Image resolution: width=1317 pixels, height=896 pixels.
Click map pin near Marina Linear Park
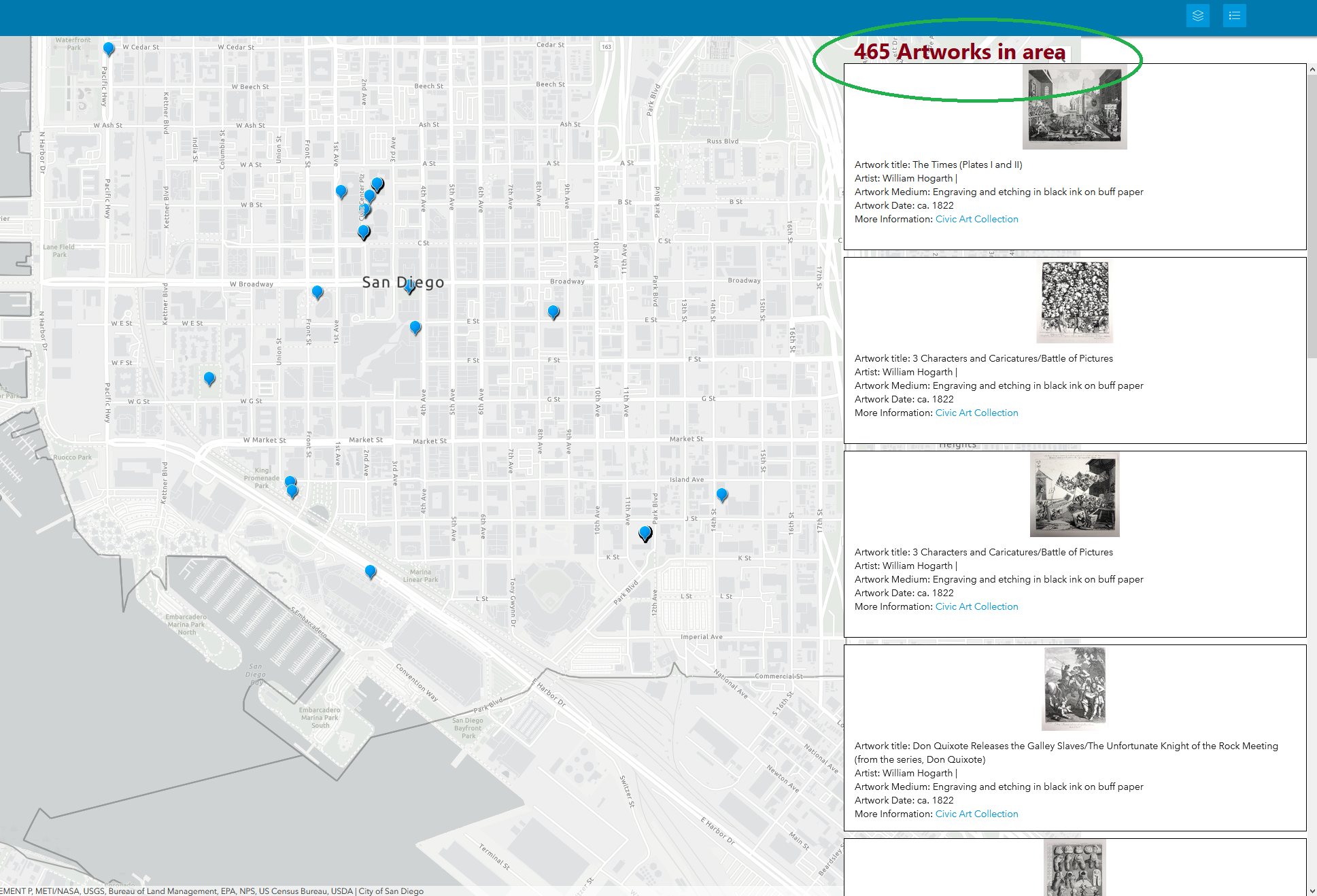point(371,571)
